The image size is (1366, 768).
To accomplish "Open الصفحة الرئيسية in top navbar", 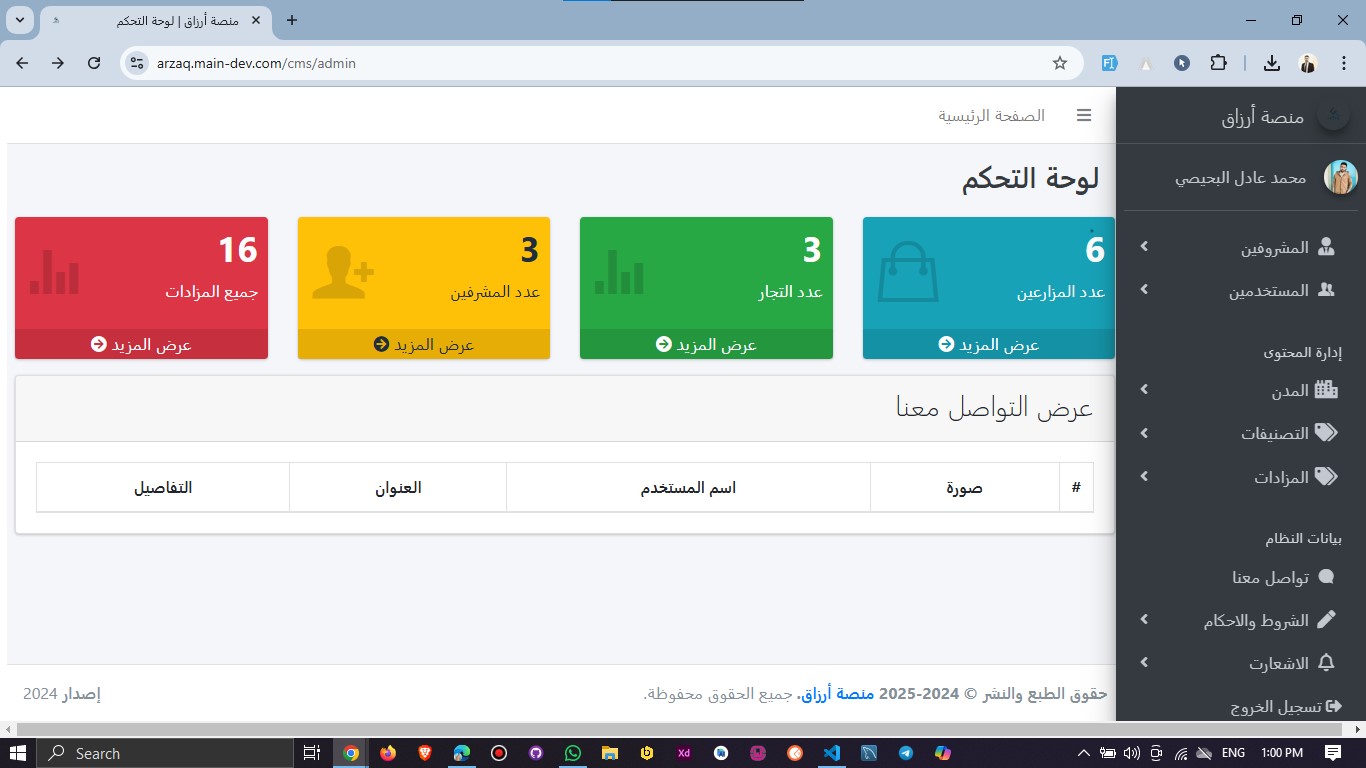I will 991,116.
